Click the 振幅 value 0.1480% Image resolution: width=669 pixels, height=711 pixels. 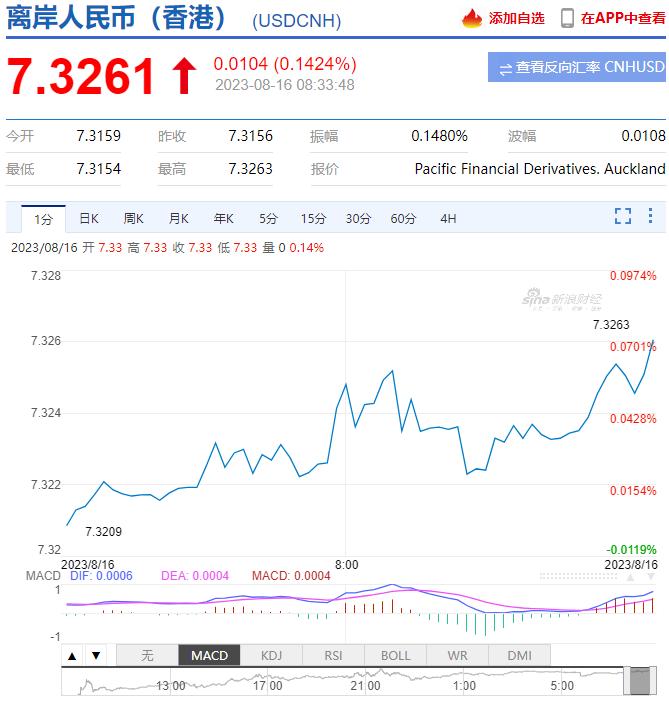[x=439, y=136]
